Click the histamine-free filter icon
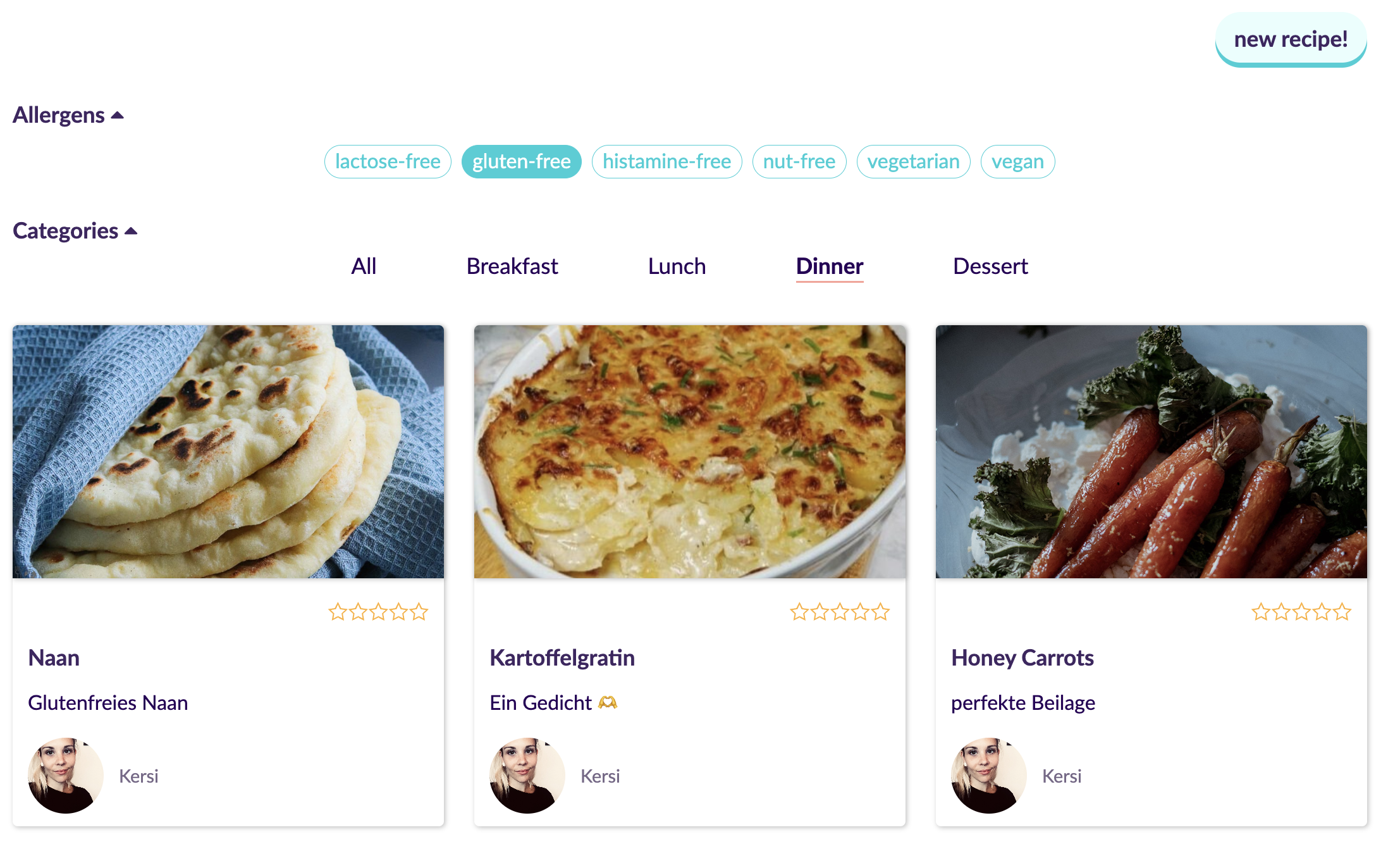Image resolution: width=1400 pixels, height=844 pixels. point(664,160)
